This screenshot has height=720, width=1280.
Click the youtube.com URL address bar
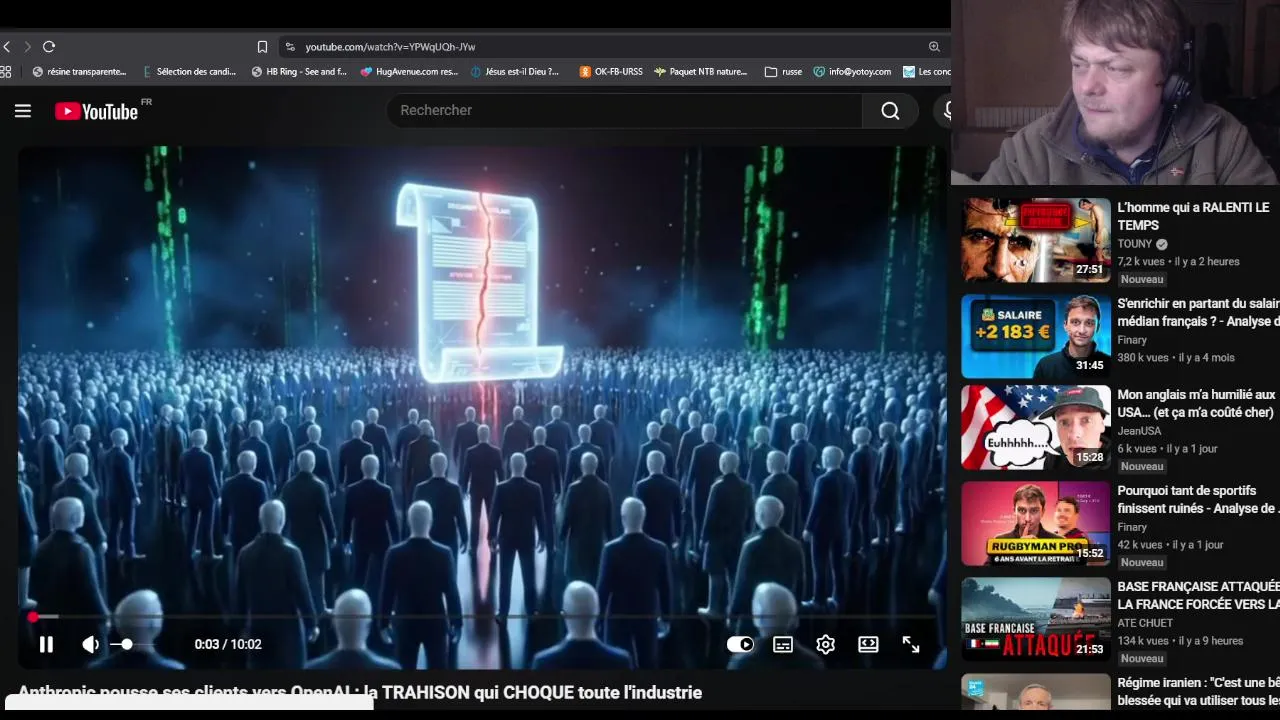pos(390,47)
